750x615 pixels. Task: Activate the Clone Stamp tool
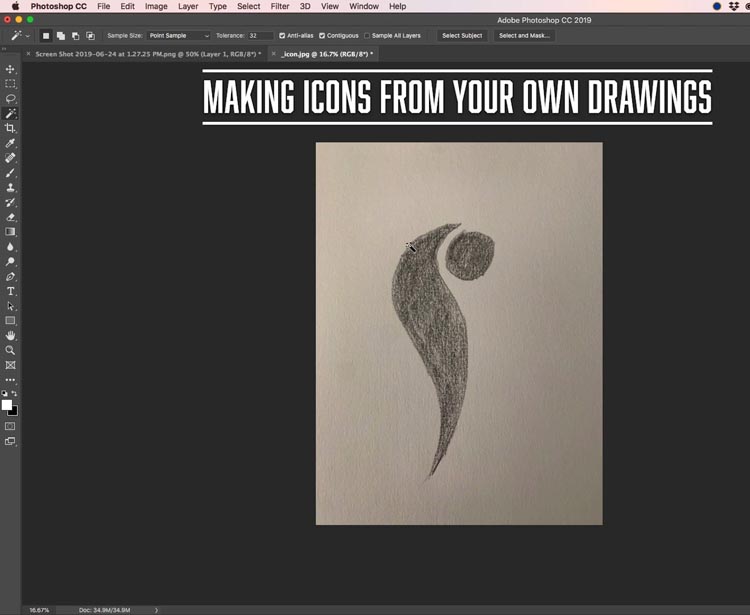click(10, 187)
